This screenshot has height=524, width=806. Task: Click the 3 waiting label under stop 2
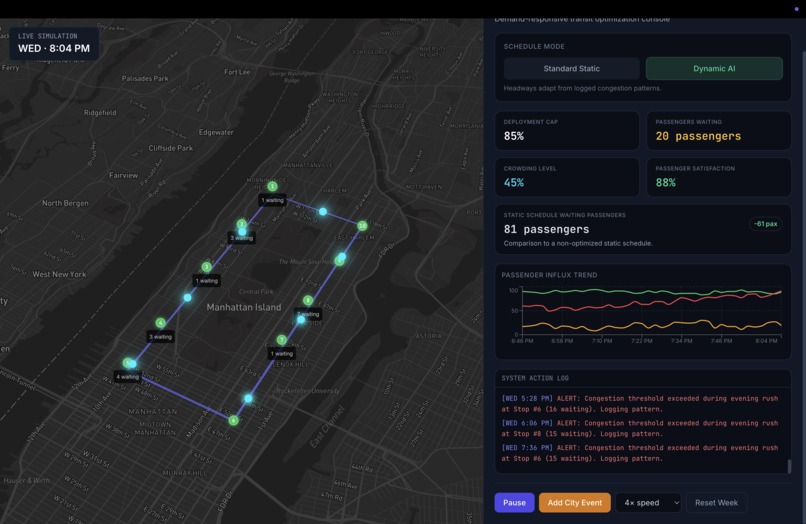(242, 238)
